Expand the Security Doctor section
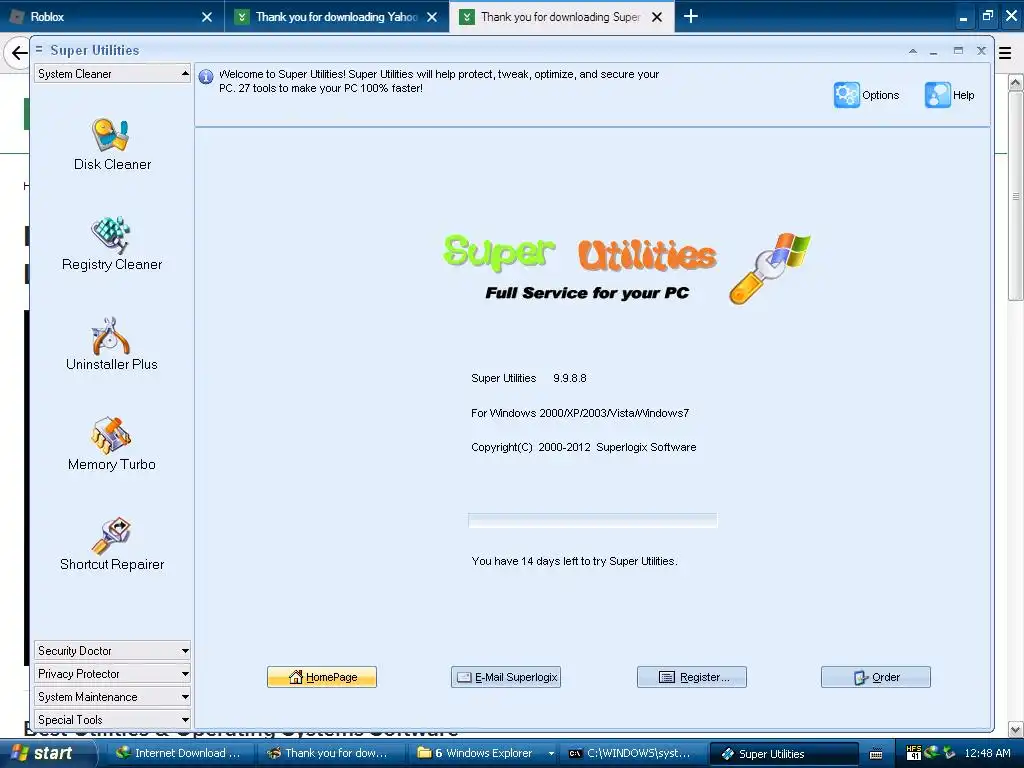The height and width of the screenshot is (768, 1024). click(112, 650)
